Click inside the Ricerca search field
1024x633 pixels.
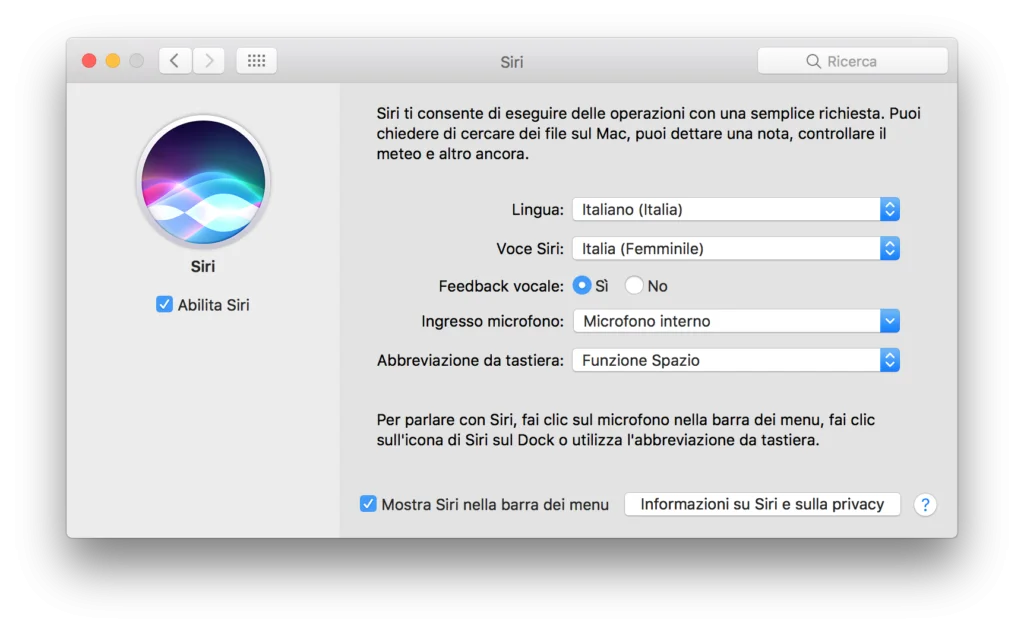click(x=860, y=61)
